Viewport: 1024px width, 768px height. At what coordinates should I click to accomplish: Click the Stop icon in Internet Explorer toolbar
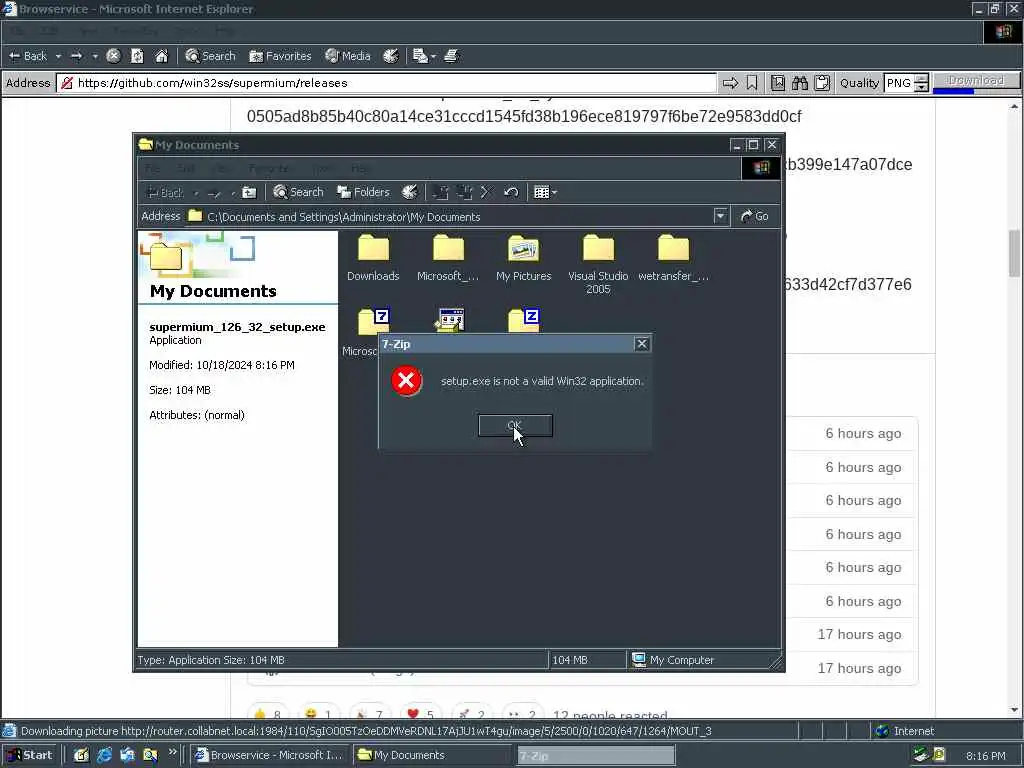(x=113, y=56)
